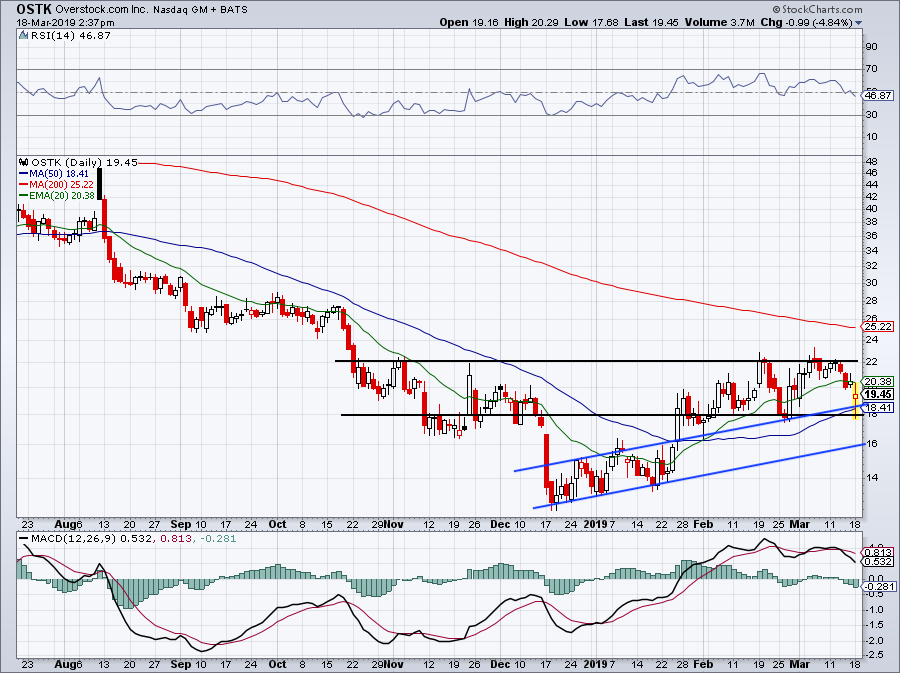
Task: Click the tall black candle at August 13
Action: point(99,184)
